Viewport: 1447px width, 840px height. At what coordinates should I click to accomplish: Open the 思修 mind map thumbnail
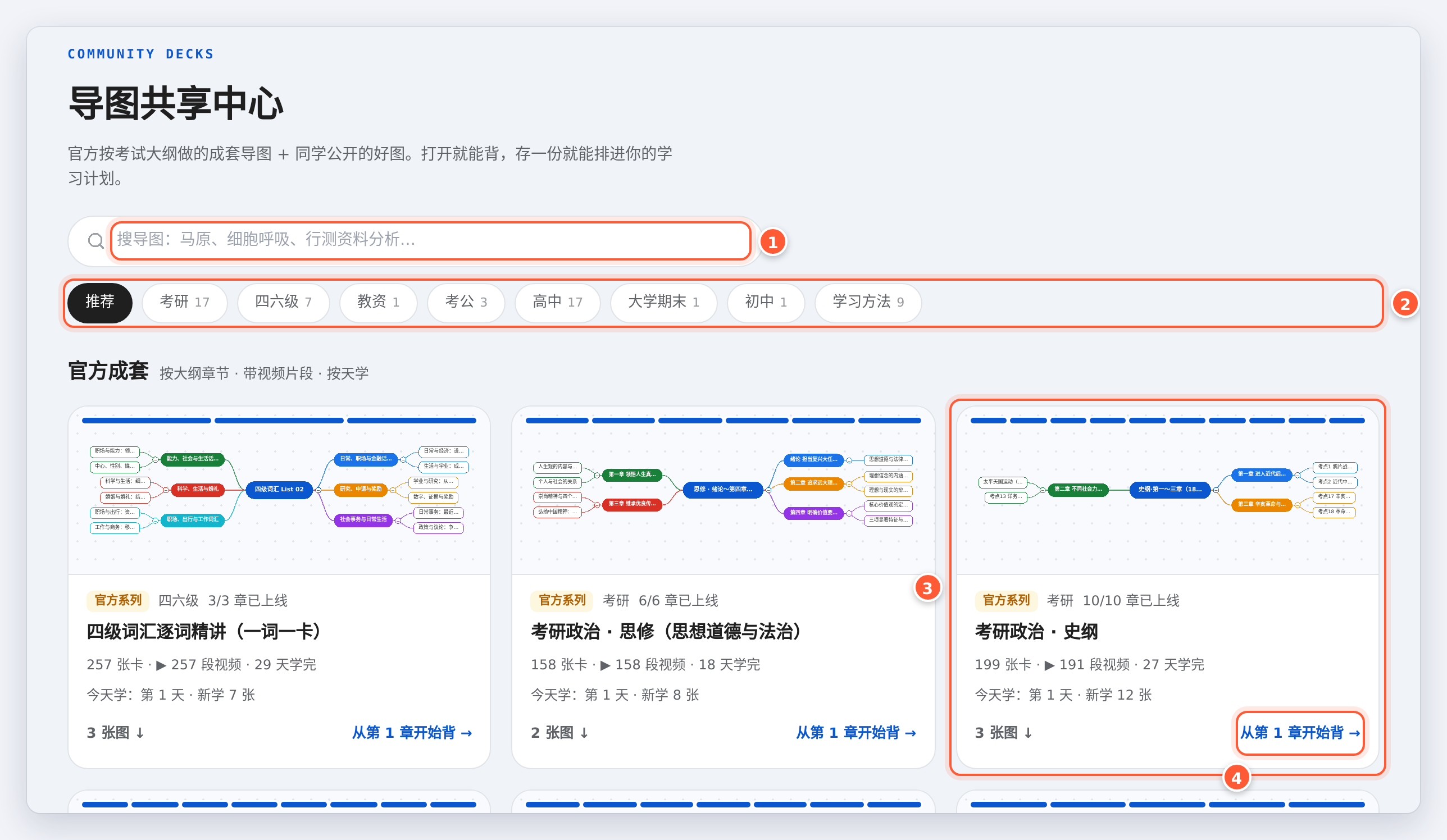pos(723,491)
